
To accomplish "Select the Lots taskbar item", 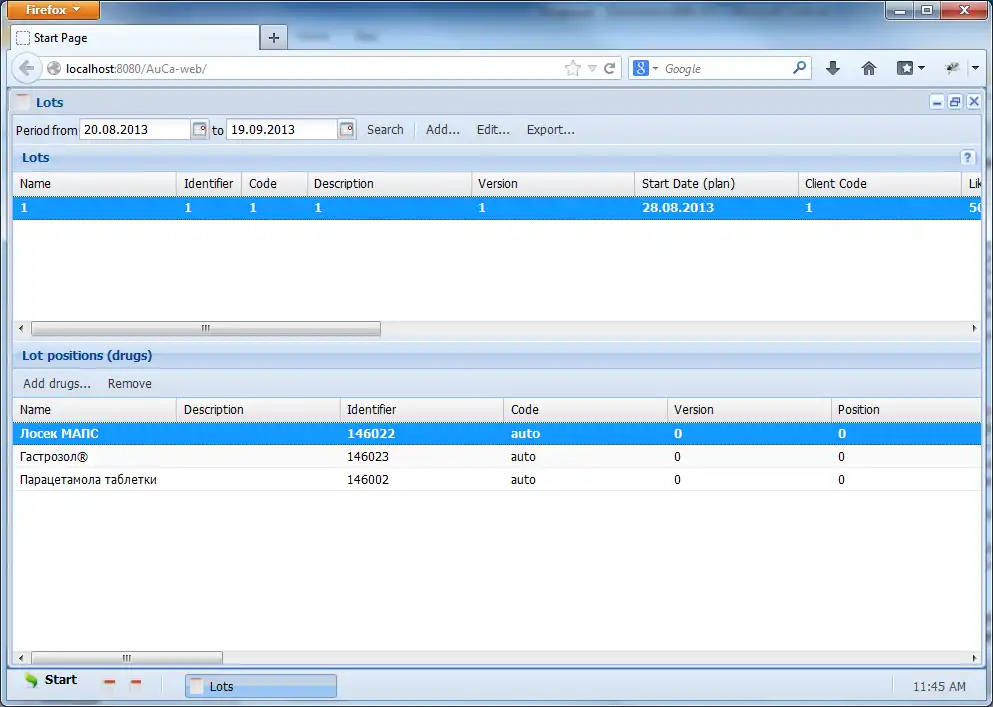I will pyautogui.click(x=260, y=686).
